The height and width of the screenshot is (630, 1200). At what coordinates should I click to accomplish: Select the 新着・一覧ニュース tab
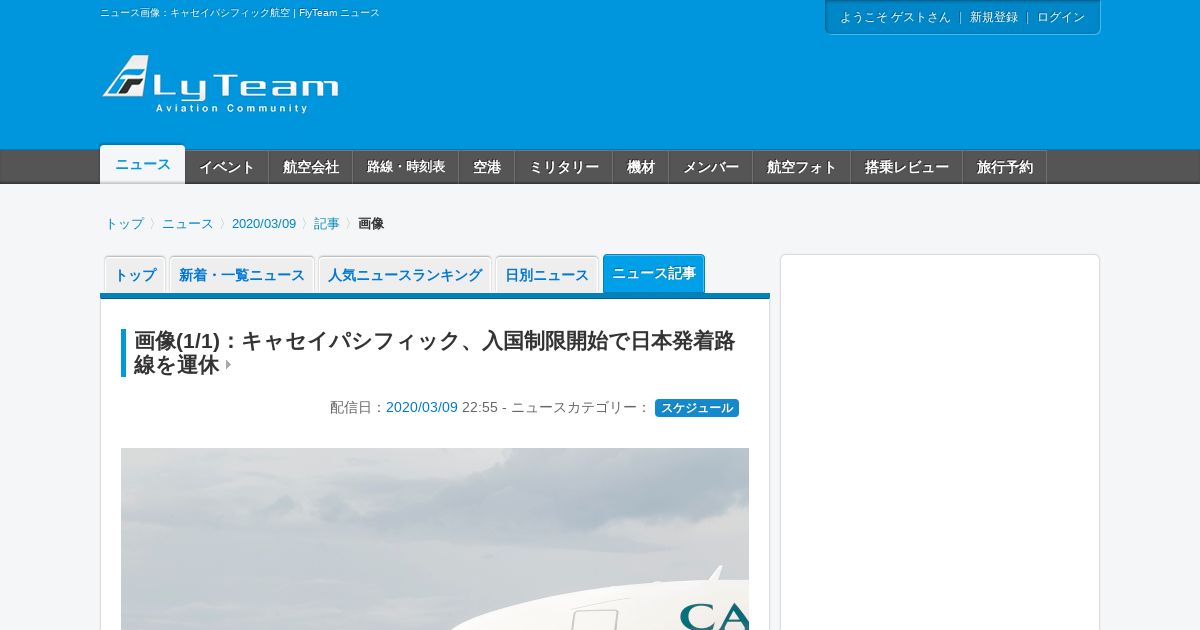(242, 275)
